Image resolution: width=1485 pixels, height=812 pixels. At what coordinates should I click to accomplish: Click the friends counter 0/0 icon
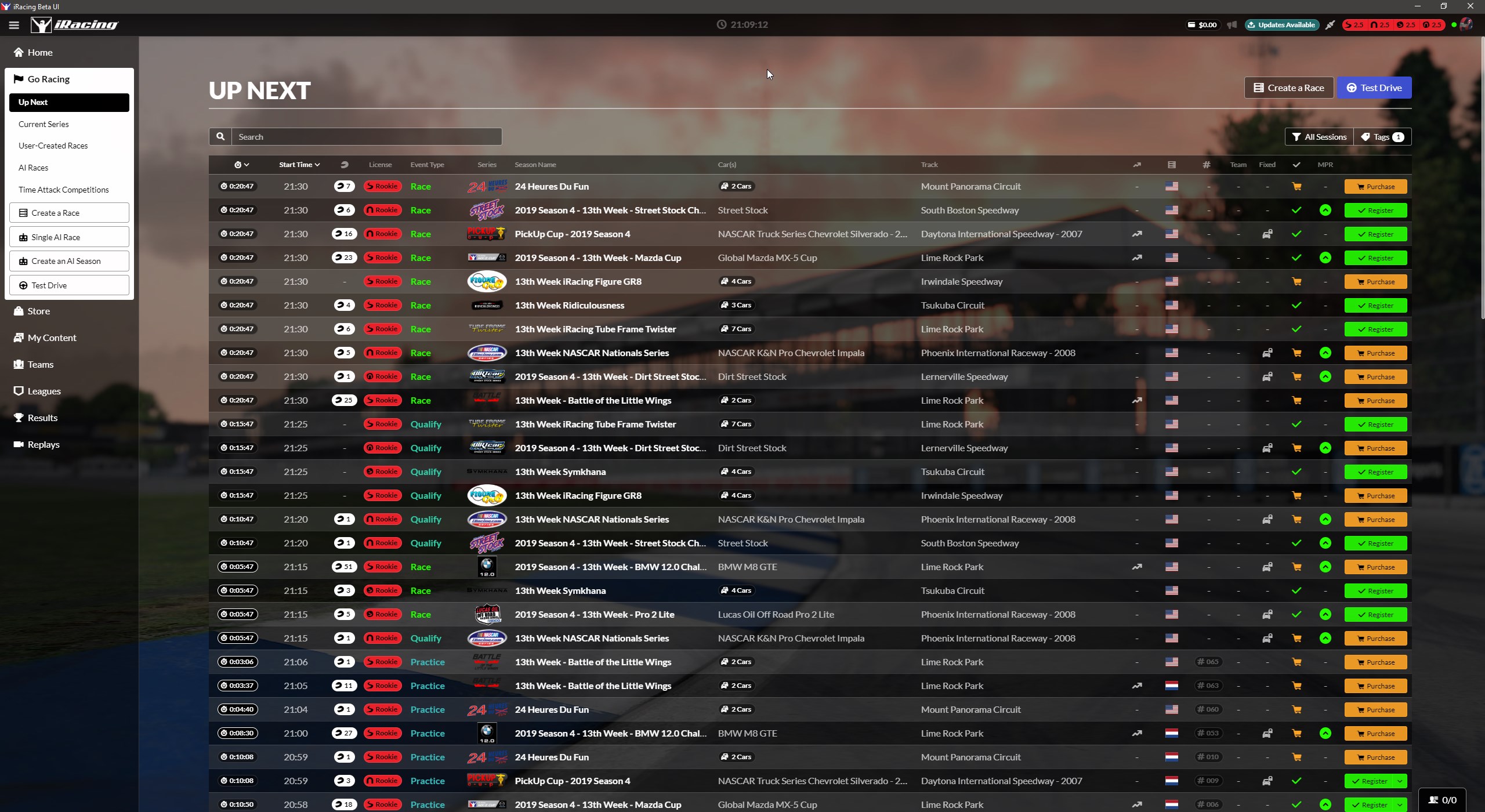tap(1442, 800)
